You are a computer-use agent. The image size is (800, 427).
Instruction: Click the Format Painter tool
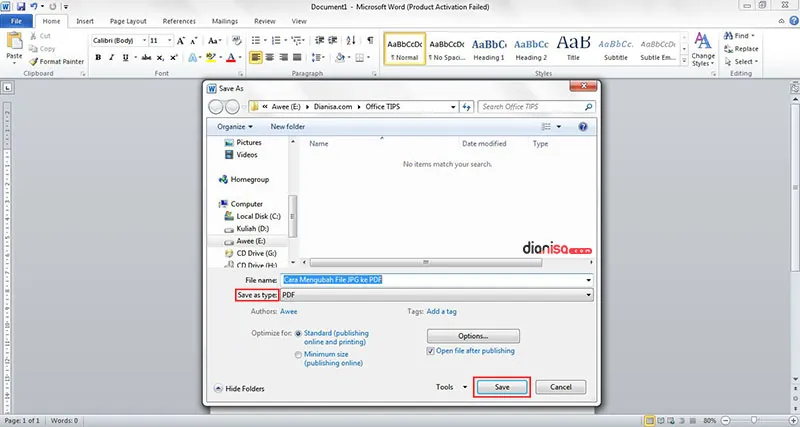57,61
